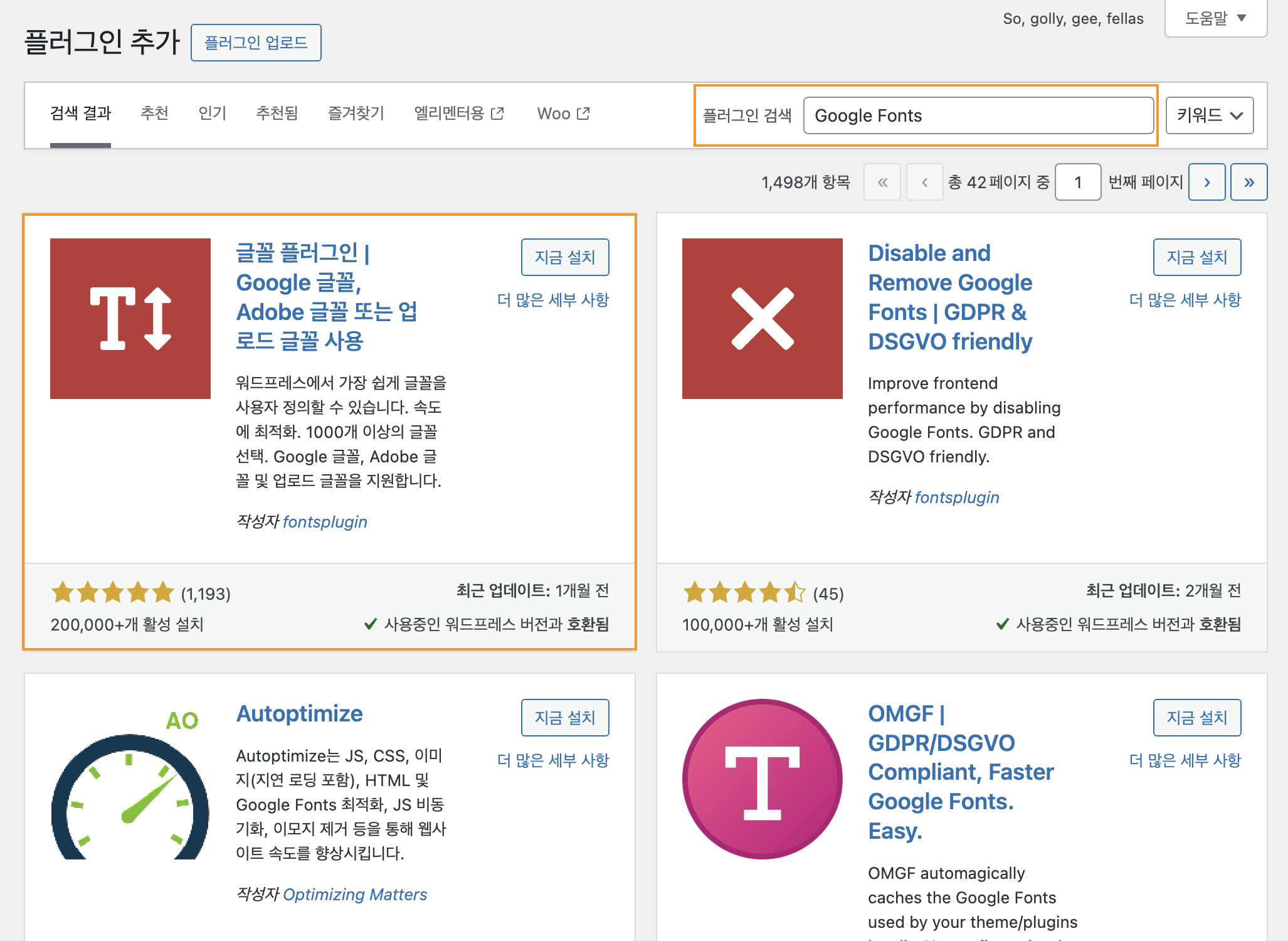Open 엘리멘터용 external link tab
The image size is (1288, 941).
[458, 114]
